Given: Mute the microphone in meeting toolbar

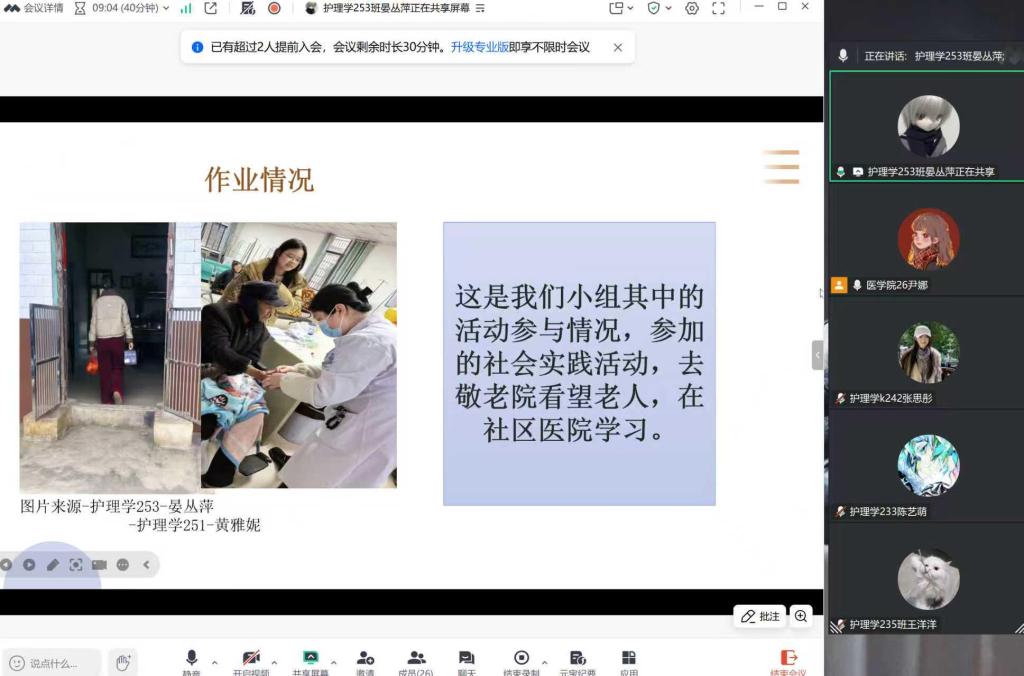Looking at the screenshot, I should 191,659.
